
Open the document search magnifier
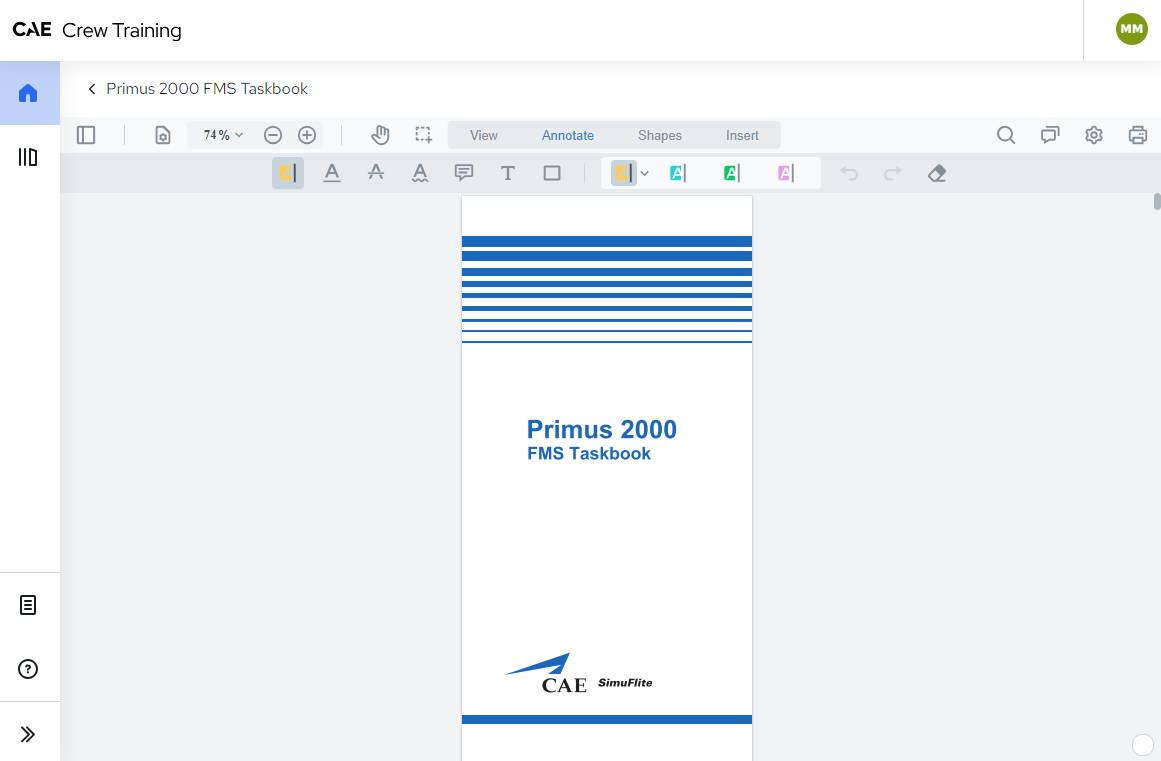(1006, 135)
